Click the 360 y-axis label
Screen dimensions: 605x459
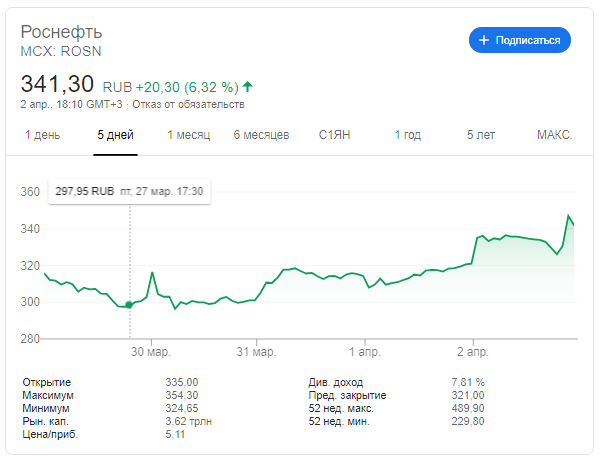[x=30, y=192]
